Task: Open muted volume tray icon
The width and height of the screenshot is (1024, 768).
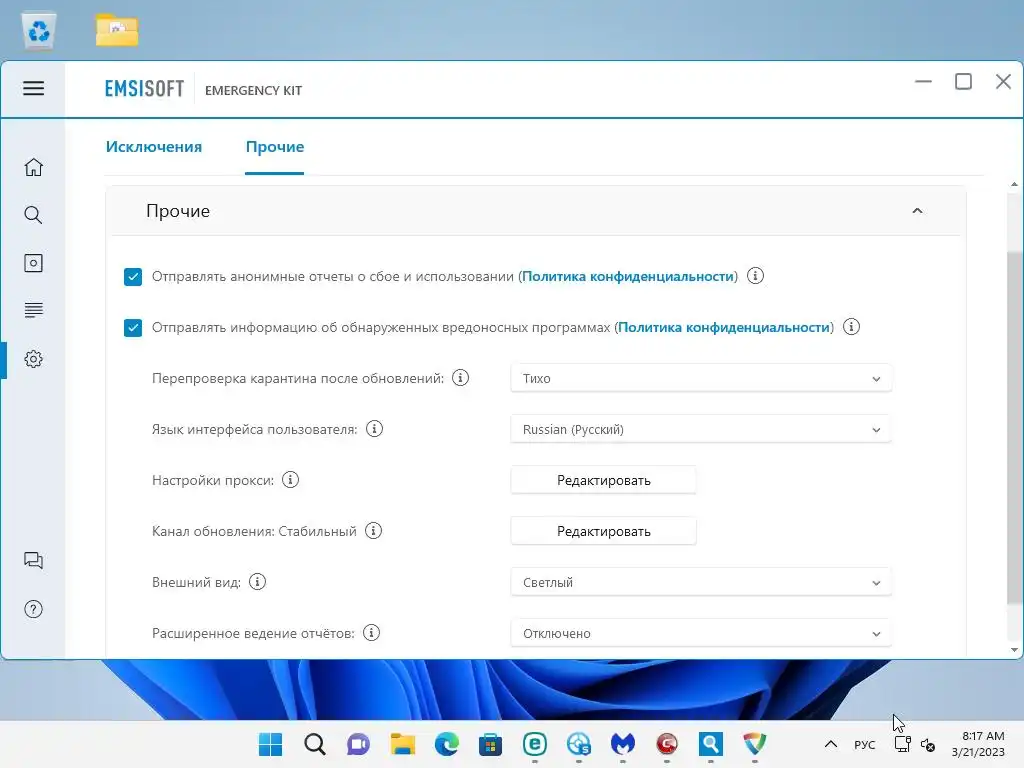Action: click(927, 744)
